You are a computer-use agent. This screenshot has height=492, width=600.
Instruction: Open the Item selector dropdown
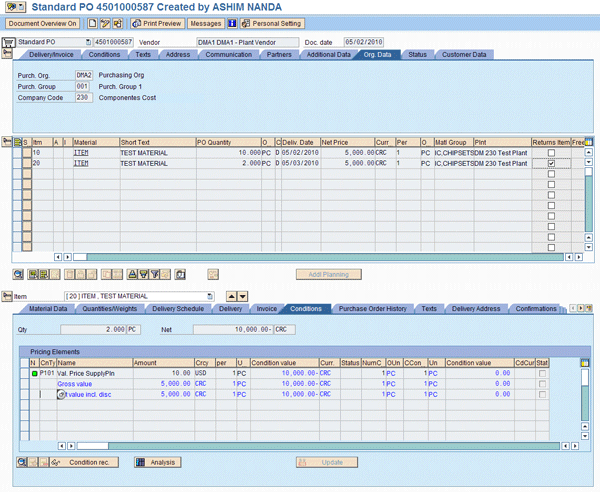coord(210,296)
